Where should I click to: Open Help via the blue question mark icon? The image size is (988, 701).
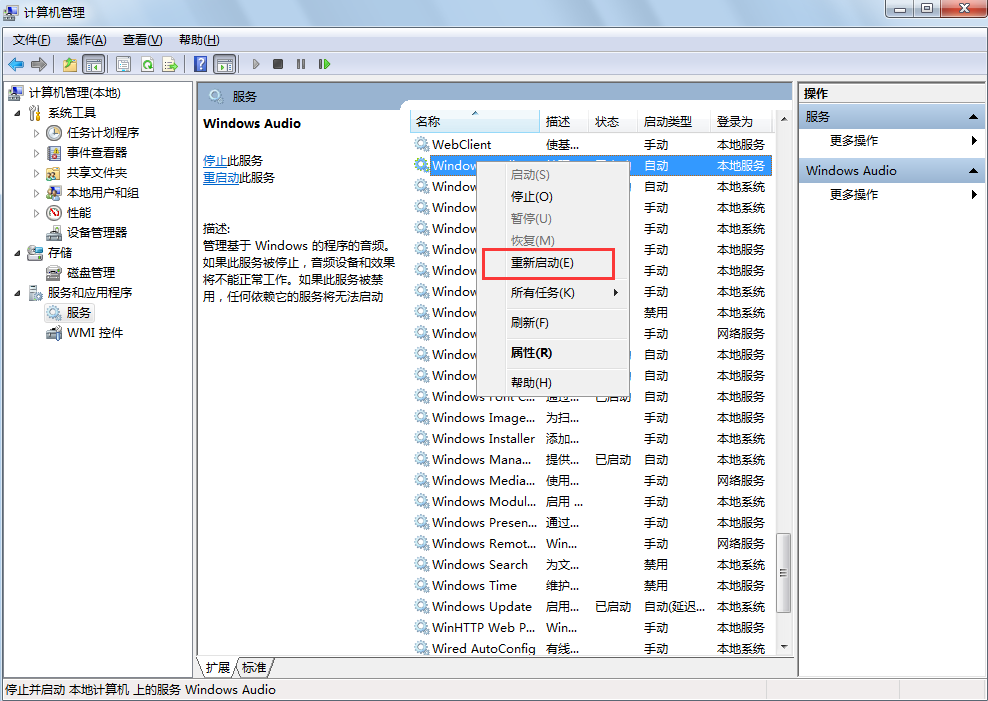pos(201,64)
